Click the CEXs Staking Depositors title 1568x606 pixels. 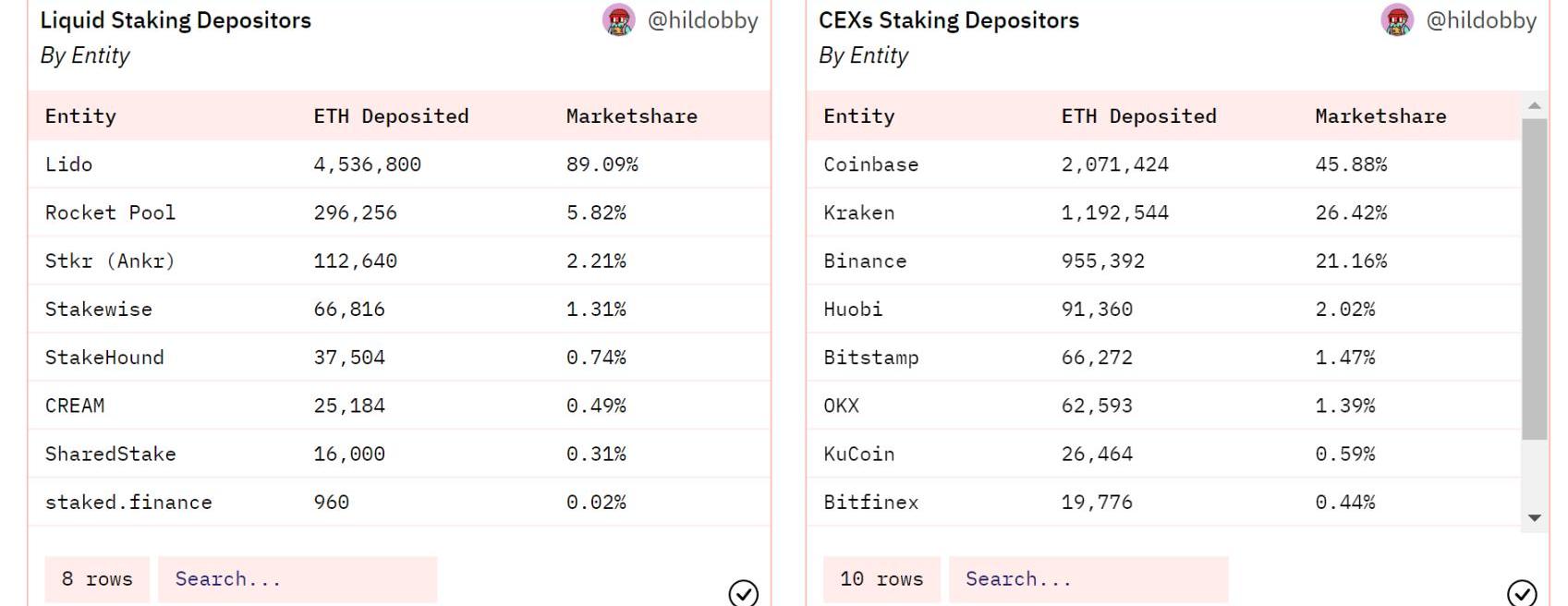click(x=949, y=20)
